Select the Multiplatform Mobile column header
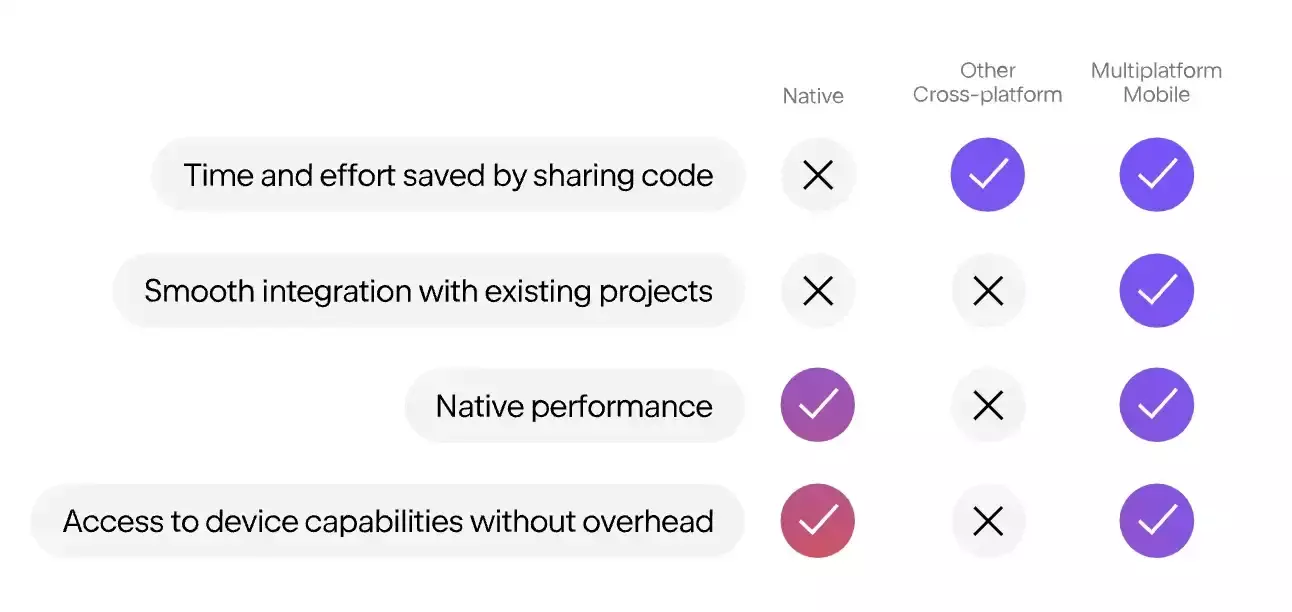1292x612 pixels. [1157, 83]
